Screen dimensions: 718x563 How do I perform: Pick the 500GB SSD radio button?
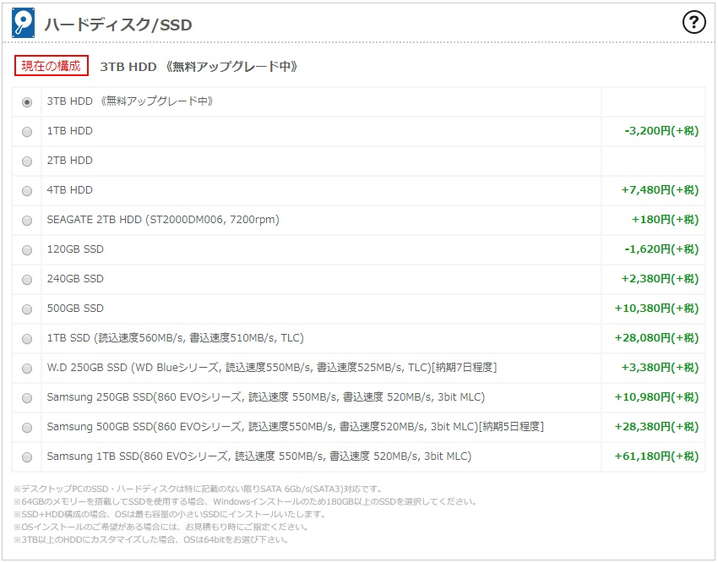click(x=27, y=309)
